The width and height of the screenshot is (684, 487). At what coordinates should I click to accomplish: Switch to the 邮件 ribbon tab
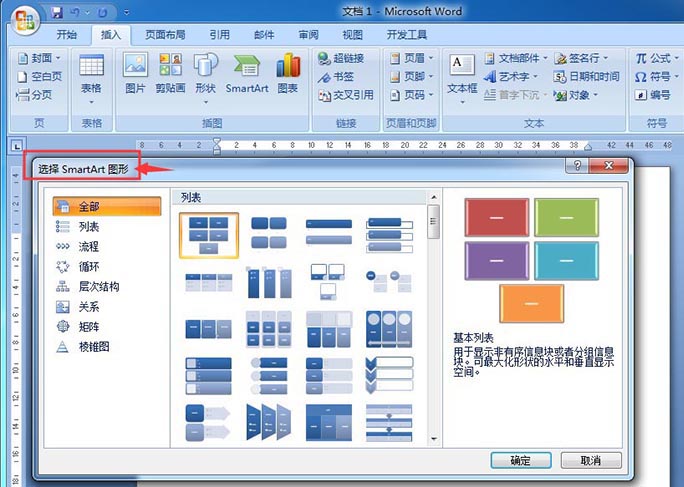pyautogui.click(x=264, y=34)
